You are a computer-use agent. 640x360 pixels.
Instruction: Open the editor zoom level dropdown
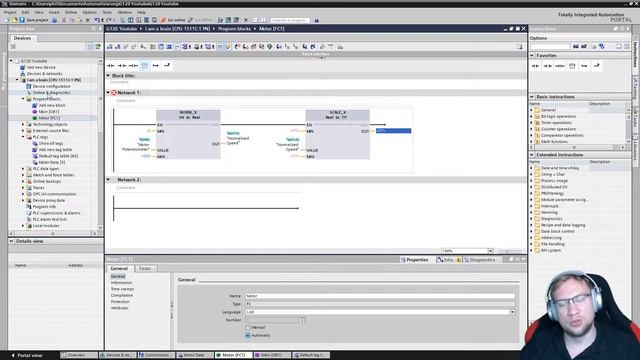tap(490, 251)
